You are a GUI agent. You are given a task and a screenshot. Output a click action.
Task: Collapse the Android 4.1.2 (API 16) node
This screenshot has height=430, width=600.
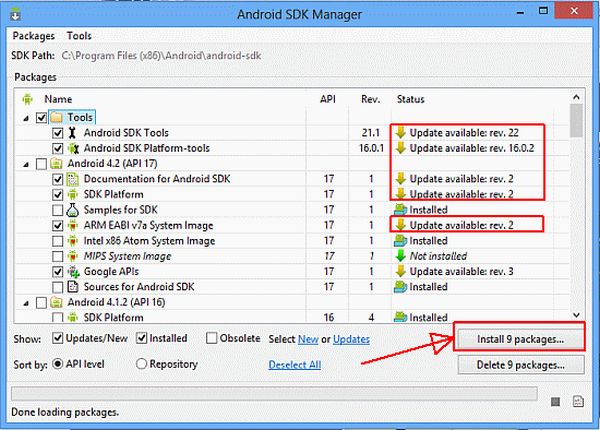pos(26,303)
